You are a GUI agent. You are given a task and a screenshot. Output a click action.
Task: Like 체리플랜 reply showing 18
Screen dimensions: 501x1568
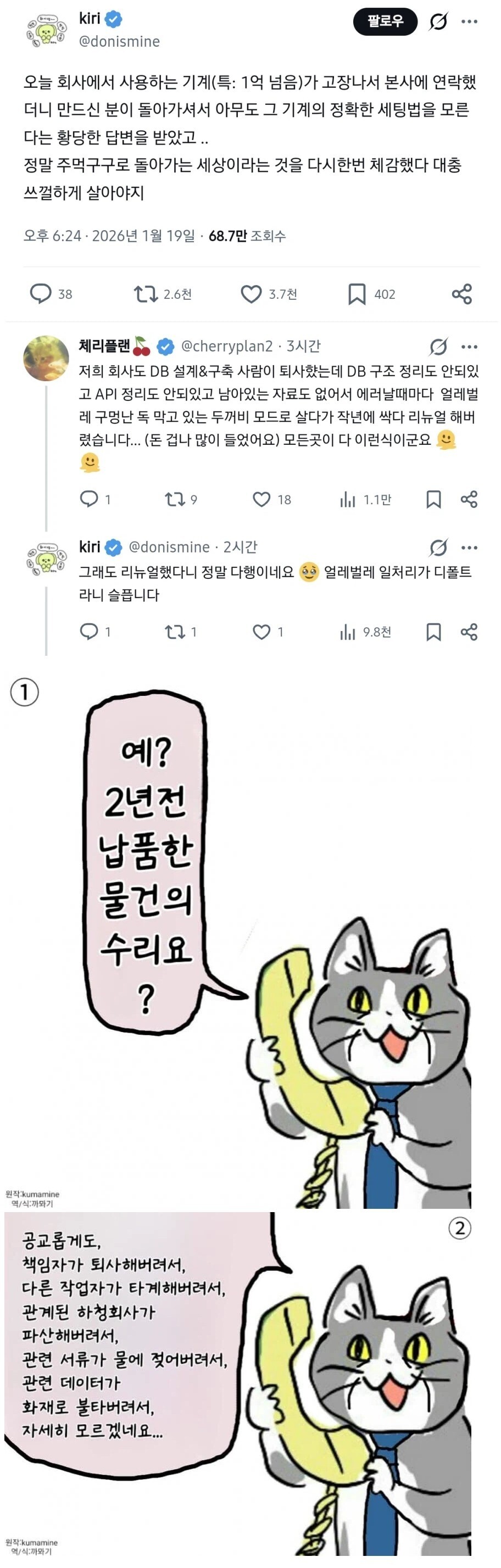[x=271, y=500]
